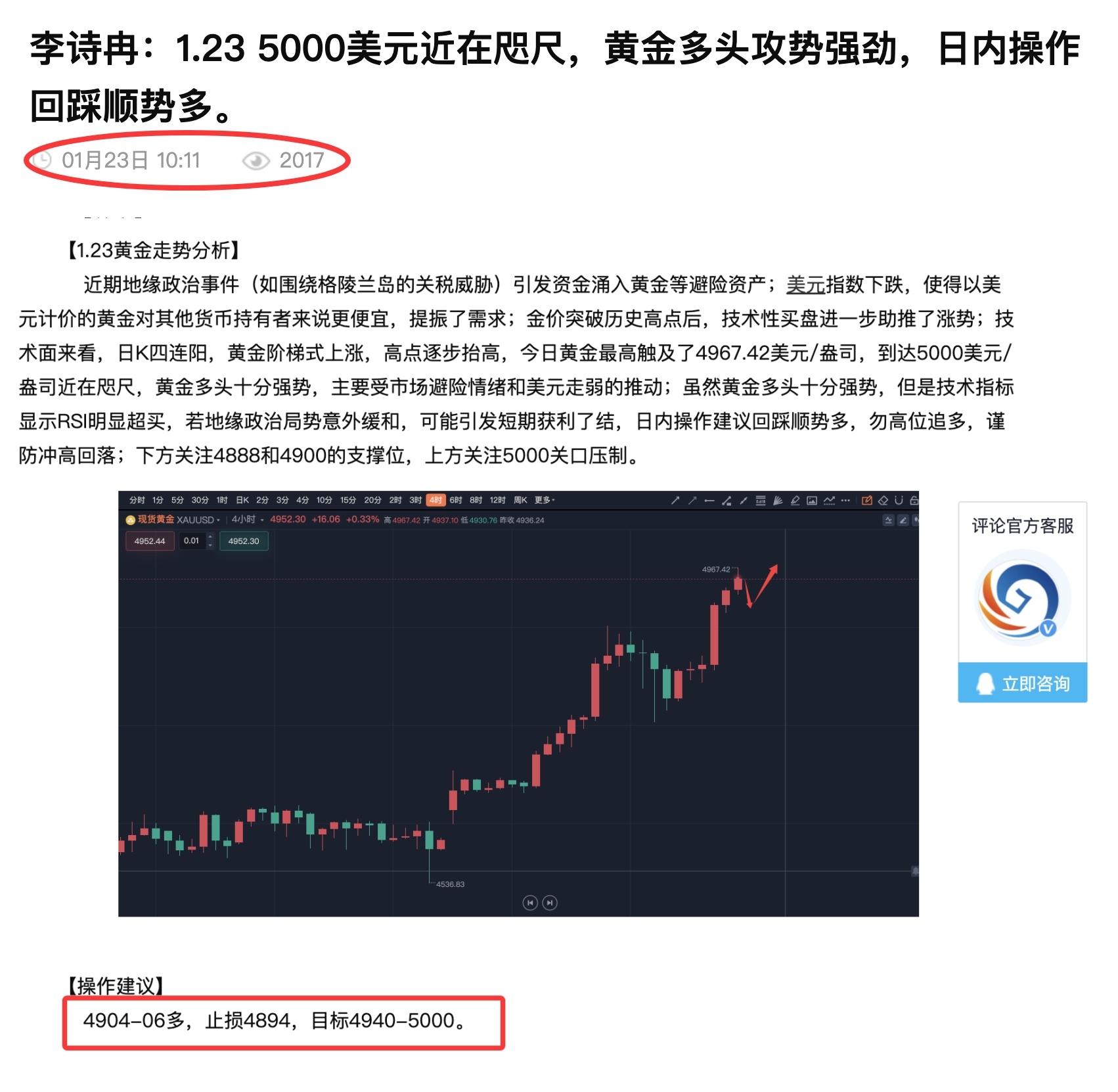Screen dimensions: 1118x1092
Task: Pick the horizontal ray line tool
Action: [709, 501]
